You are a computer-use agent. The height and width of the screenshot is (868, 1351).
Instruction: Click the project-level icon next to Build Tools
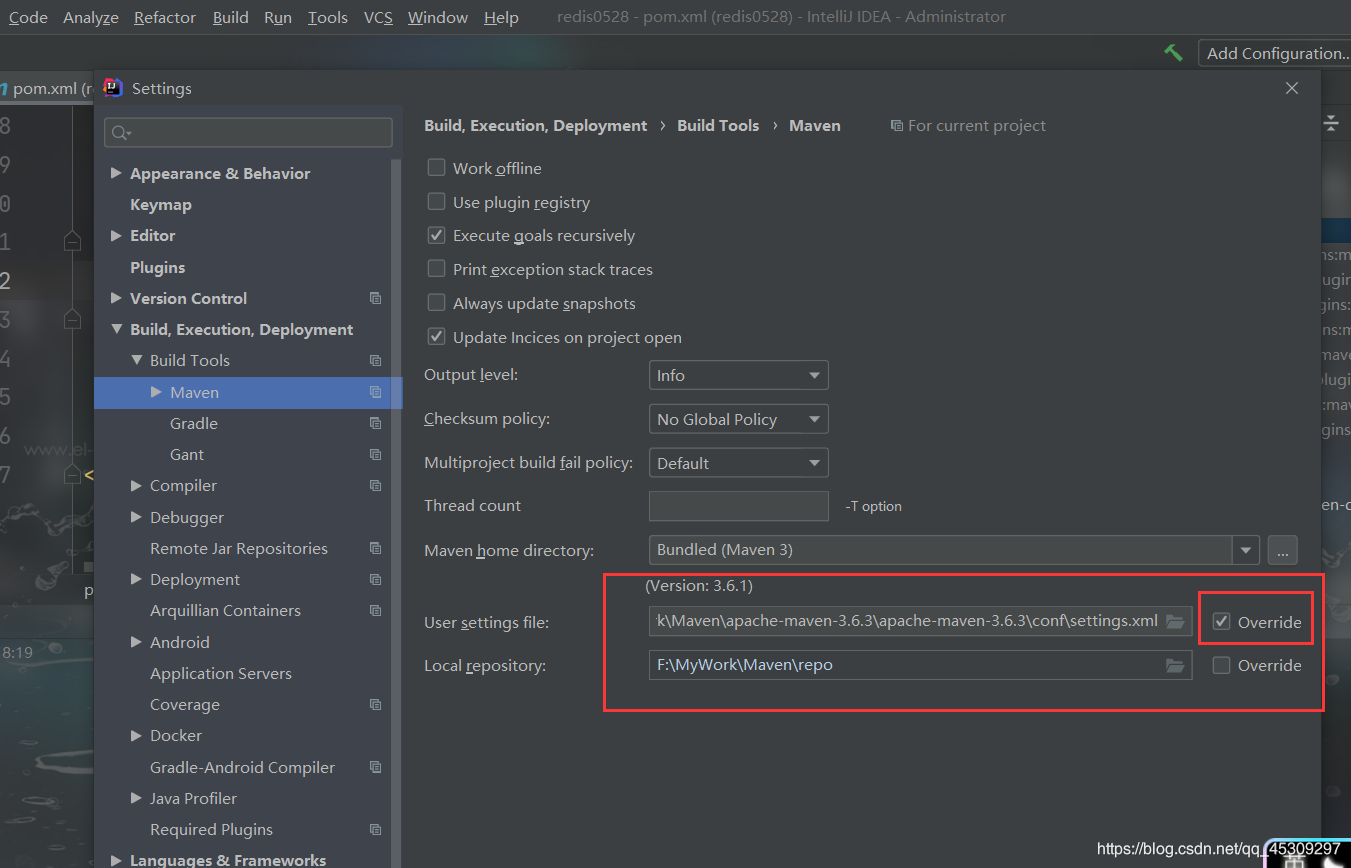click(375, 360)
